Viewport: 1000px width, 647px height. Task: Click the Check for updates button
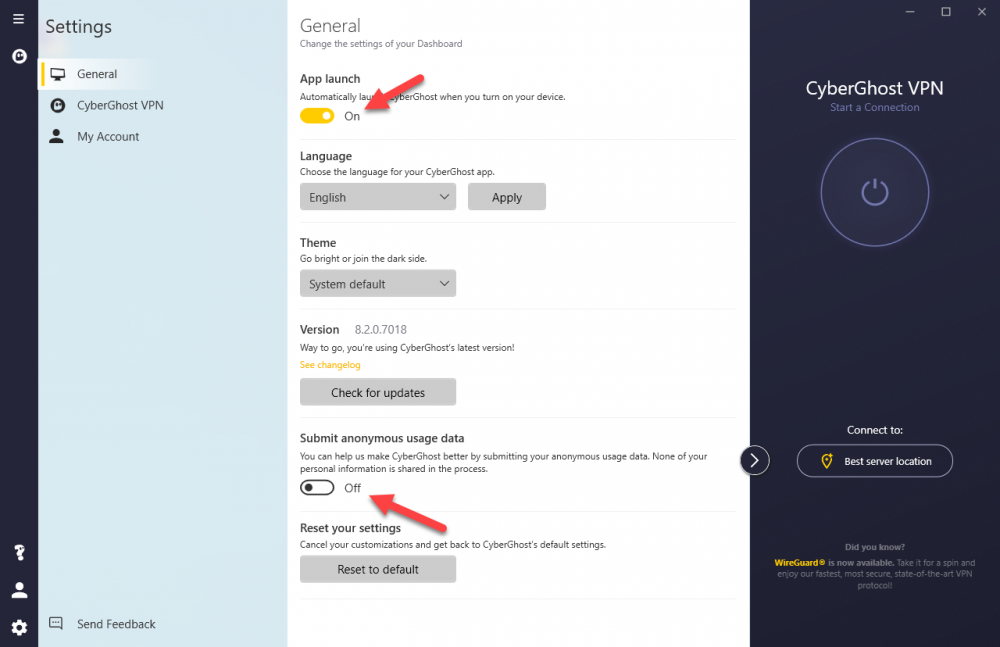pos(377,392)
